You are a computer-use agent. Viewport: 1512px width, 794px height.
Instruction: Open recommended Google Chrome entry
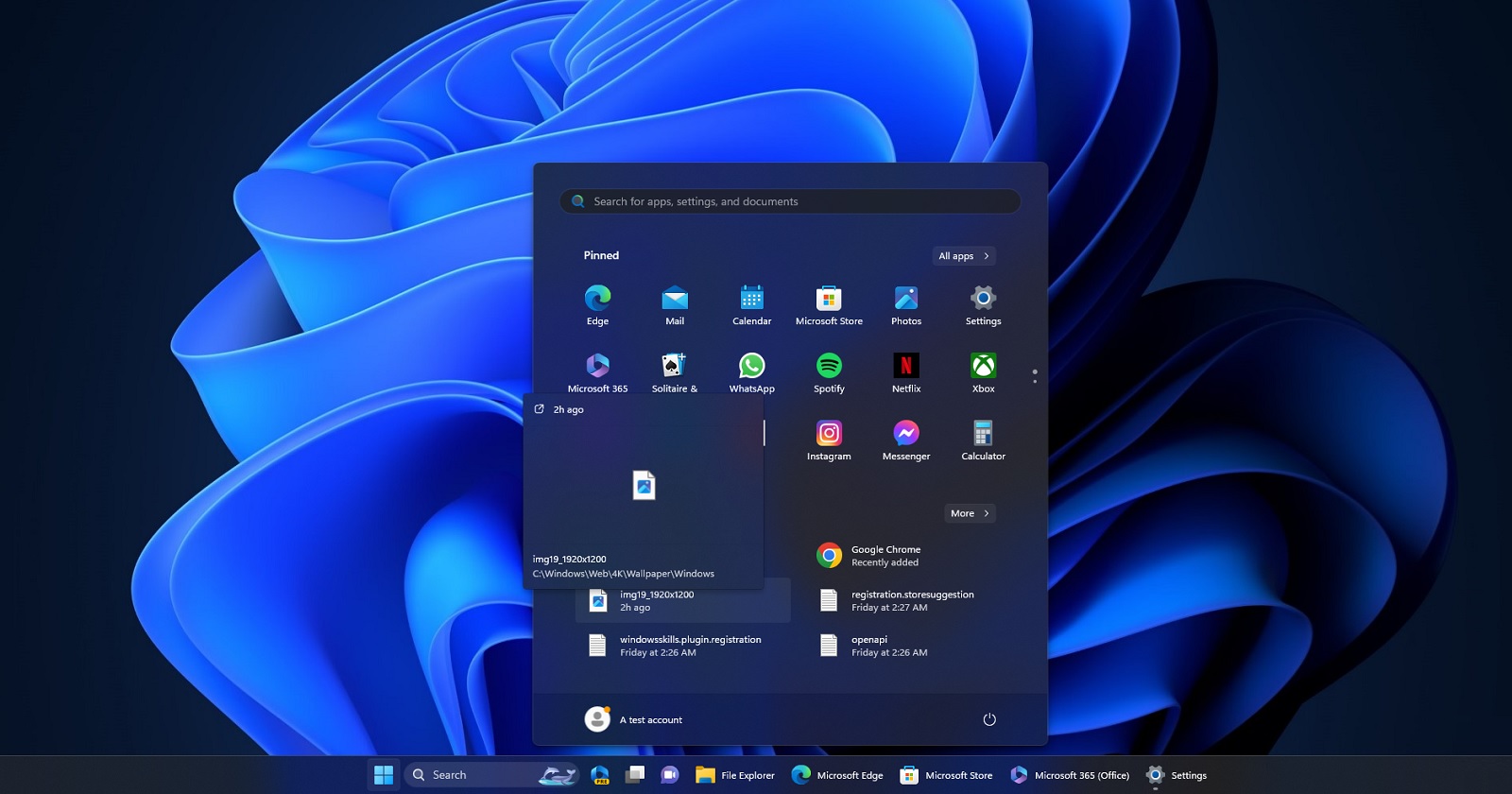coord(885,556)
